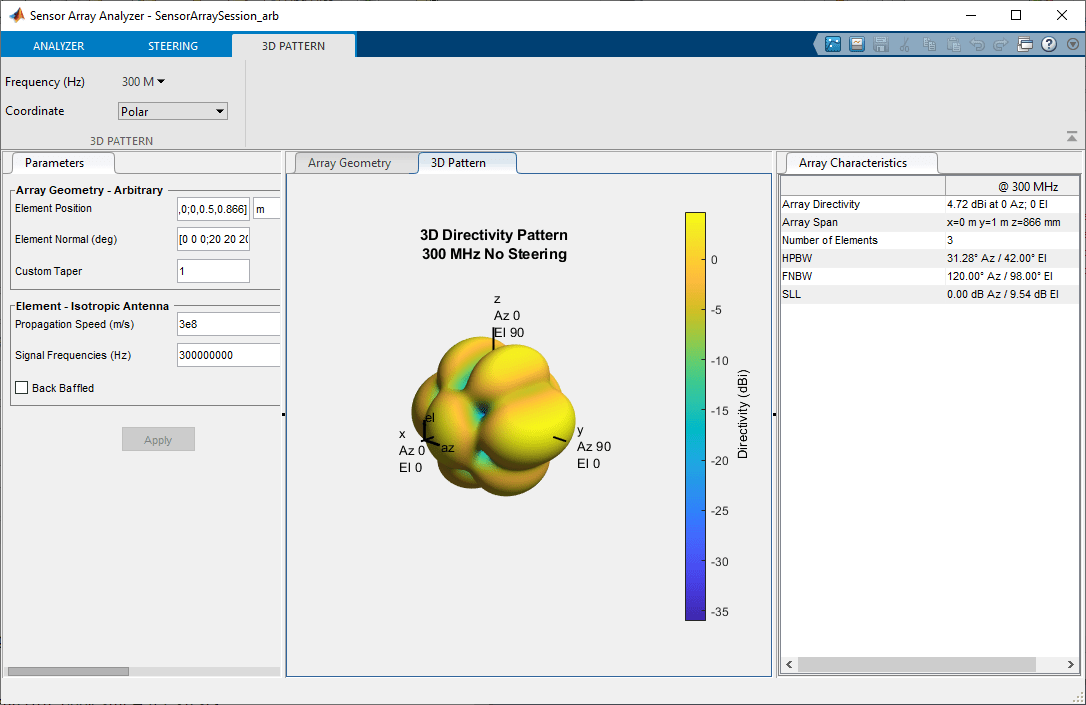Viewport: 1086px width, 705px height.
Task: Click the Save icon in quick access bar
Action: pos(881,45)
